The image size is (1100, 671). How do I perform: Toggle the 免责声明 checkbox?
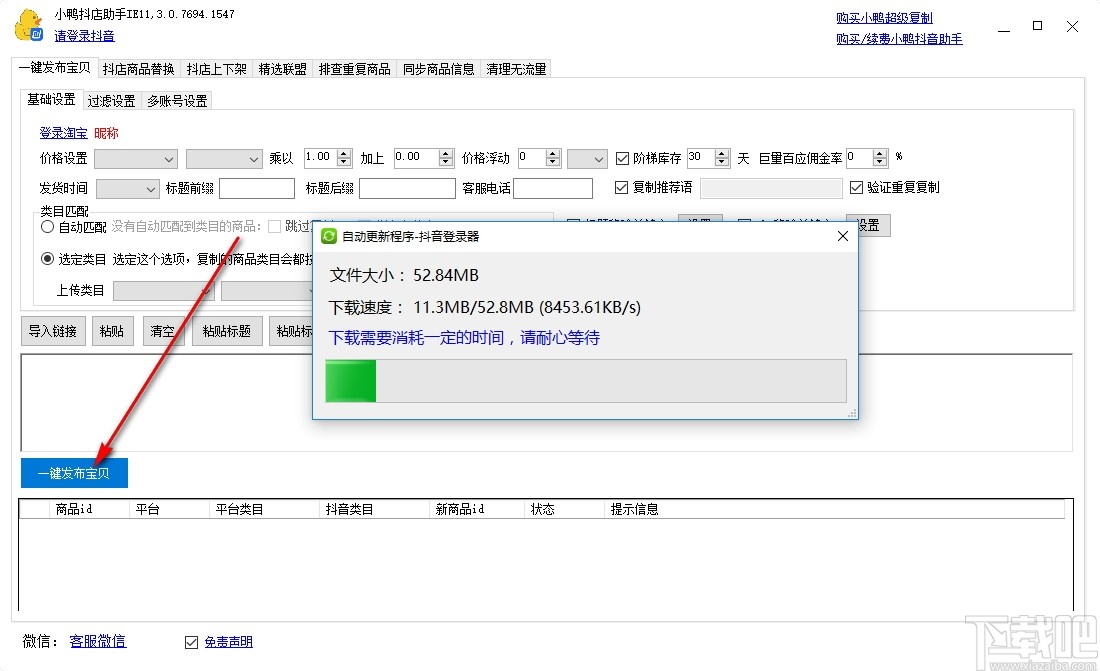[x=191, y=642]
